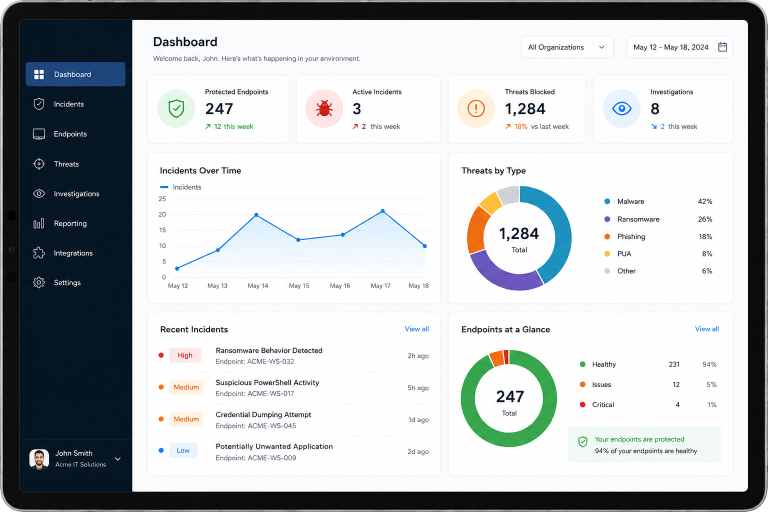Image resolution: width=768 pixels, height=512 pixels.
Task: Open Investigations via the sidebar eye icon
Action: [39, 194]
